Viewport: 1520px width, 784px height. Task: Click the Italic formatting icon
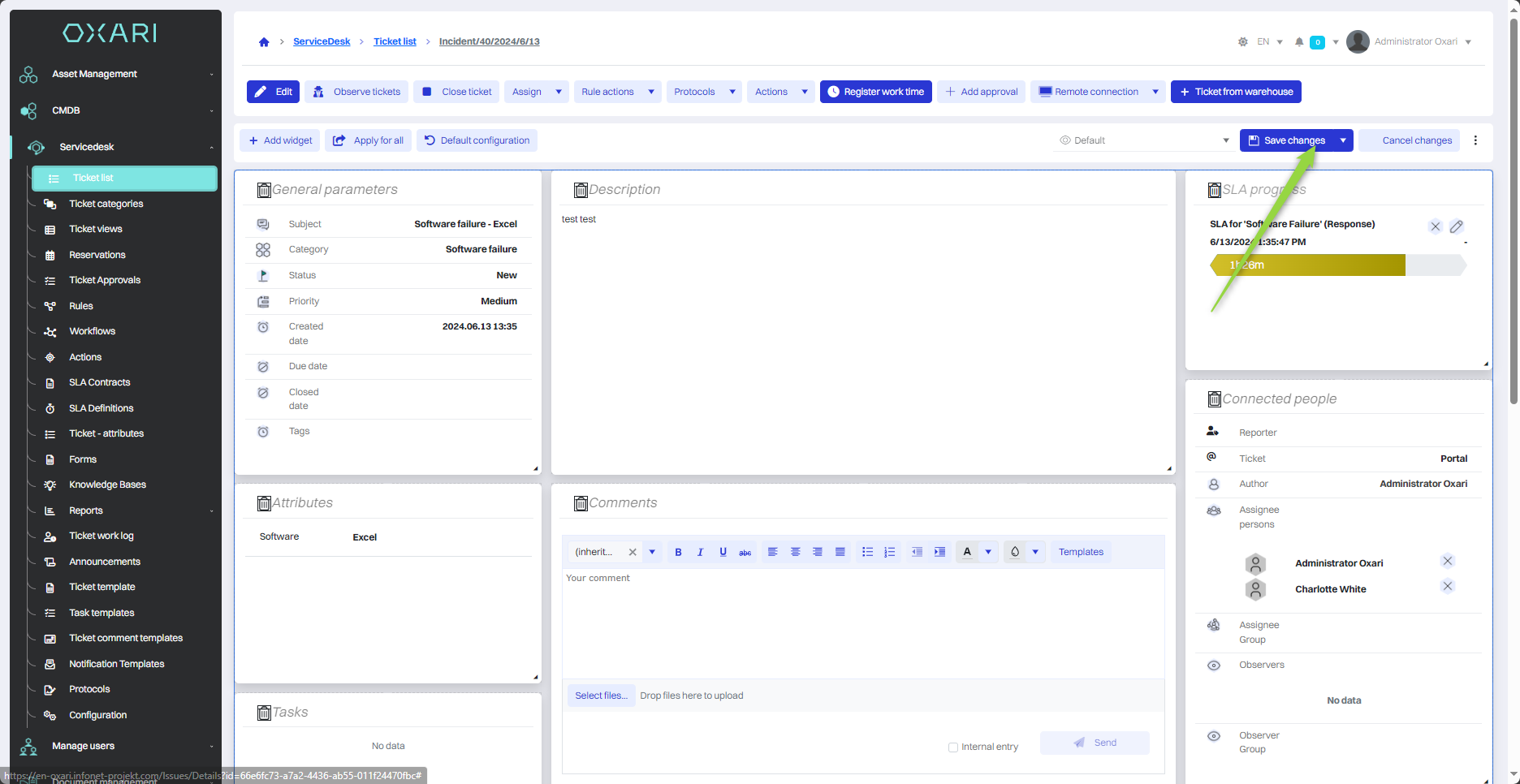700,552
